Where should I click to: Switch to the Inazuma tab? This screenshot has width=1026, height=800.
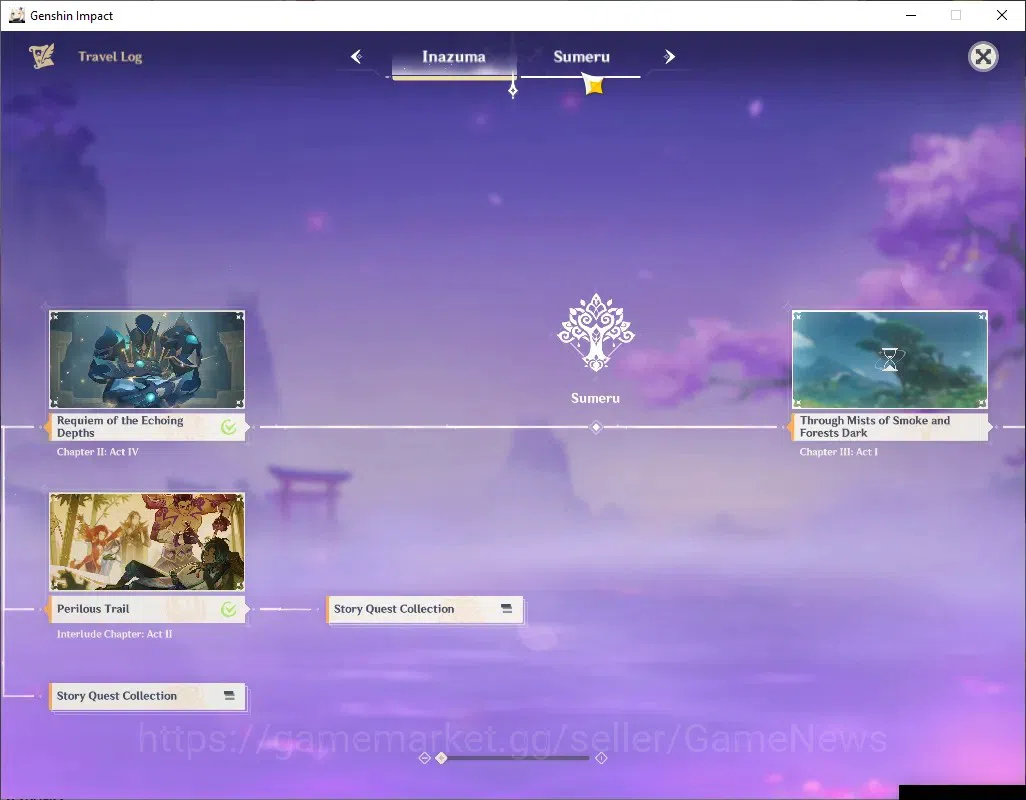(454, 57)
